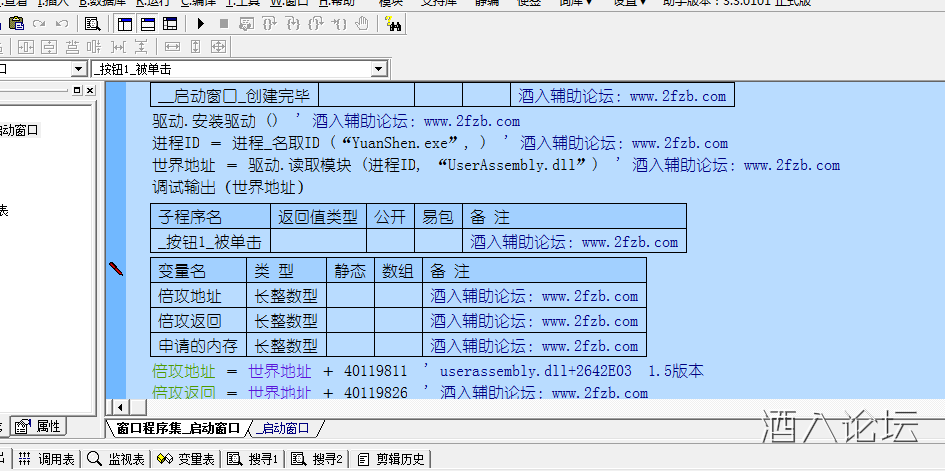945x471 pixels.
Task: Click the print preview magnifier icon
Action: coord(92,23)
